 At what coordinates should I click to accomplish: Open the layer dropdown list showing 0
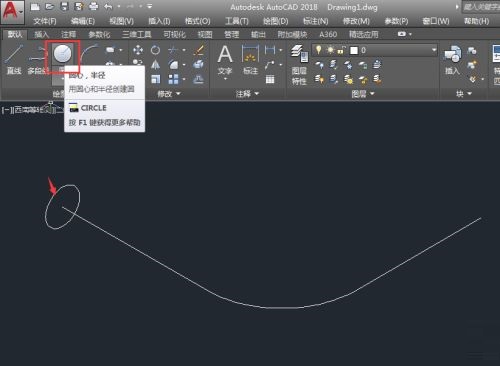coord(434,50)
